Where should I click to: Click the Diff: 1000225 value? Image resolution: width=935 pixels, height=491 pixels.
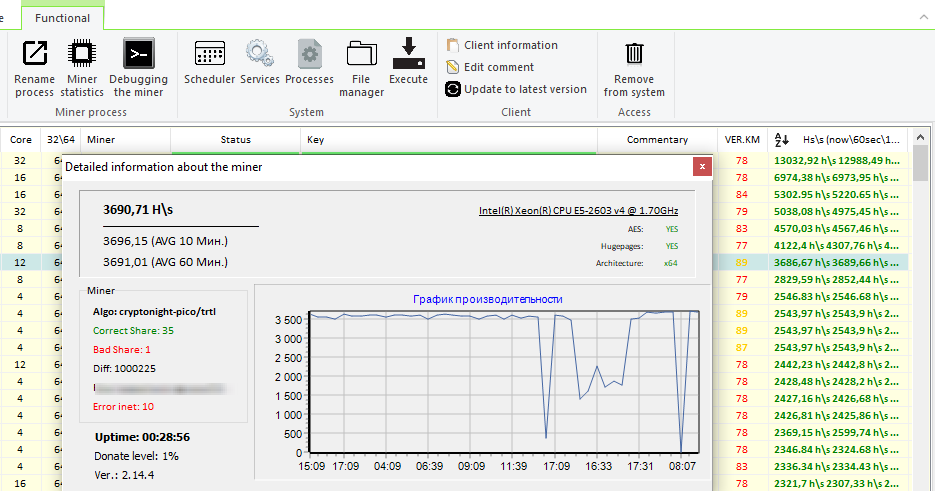click(x=124, y=369)
